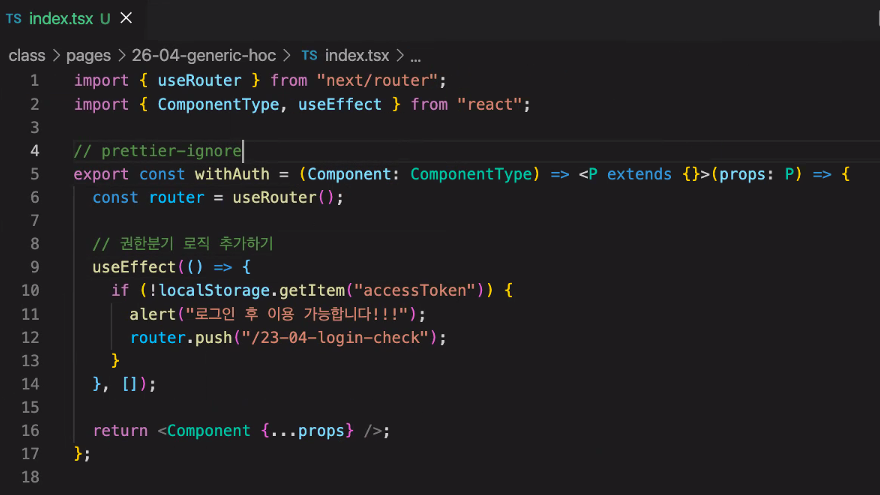Image resolution: width=880 pixels, height=495 pixels.
Task: Open the 'class' breadcrumb folder
Action: 27,56
